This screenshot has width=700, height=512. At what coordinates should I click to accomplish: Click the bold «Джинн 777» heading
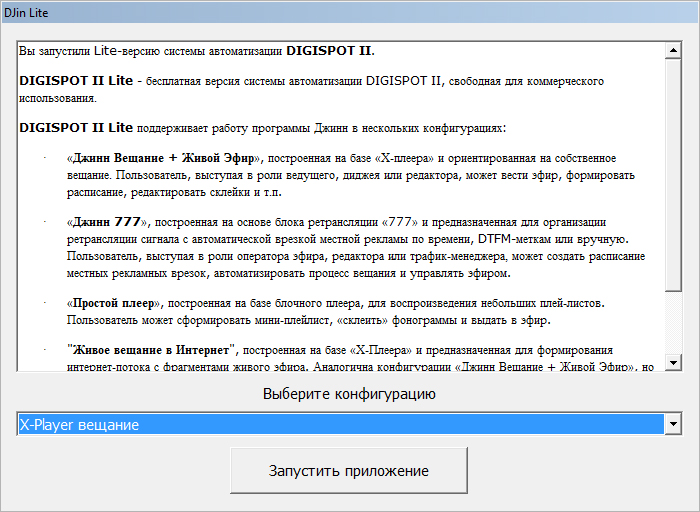107,222
